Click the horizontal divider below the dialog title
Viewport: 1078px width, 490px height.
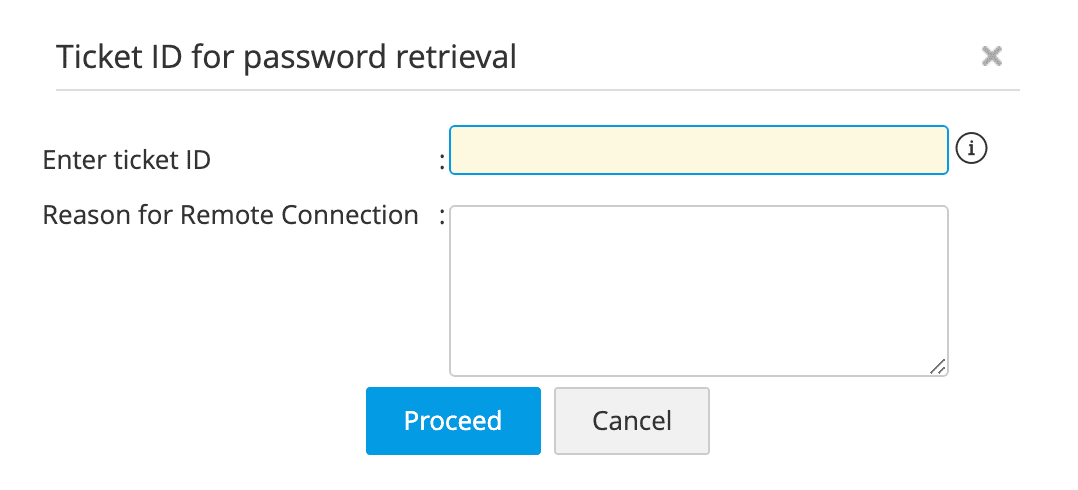coord(538,91)
